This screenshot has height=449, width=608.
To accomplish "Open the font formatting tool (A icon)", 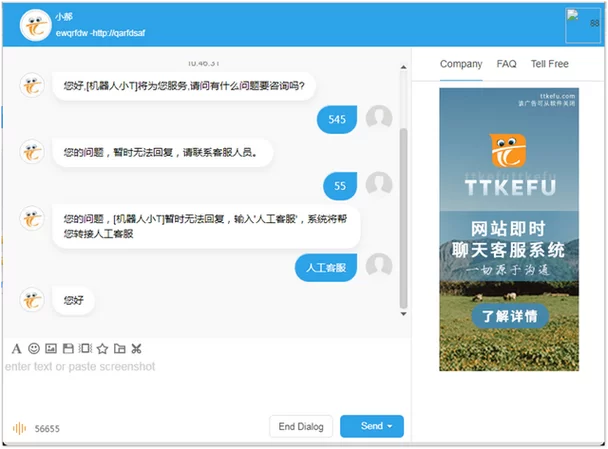I will [16, 349].
